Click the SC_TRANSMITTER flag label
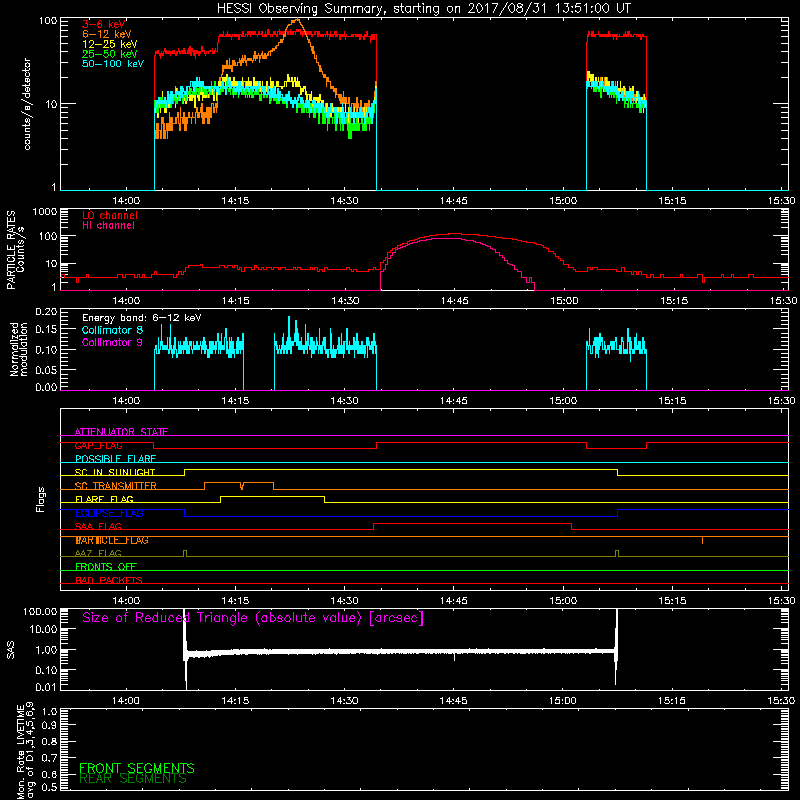This screenshot has width=800, height=800. 115,486
